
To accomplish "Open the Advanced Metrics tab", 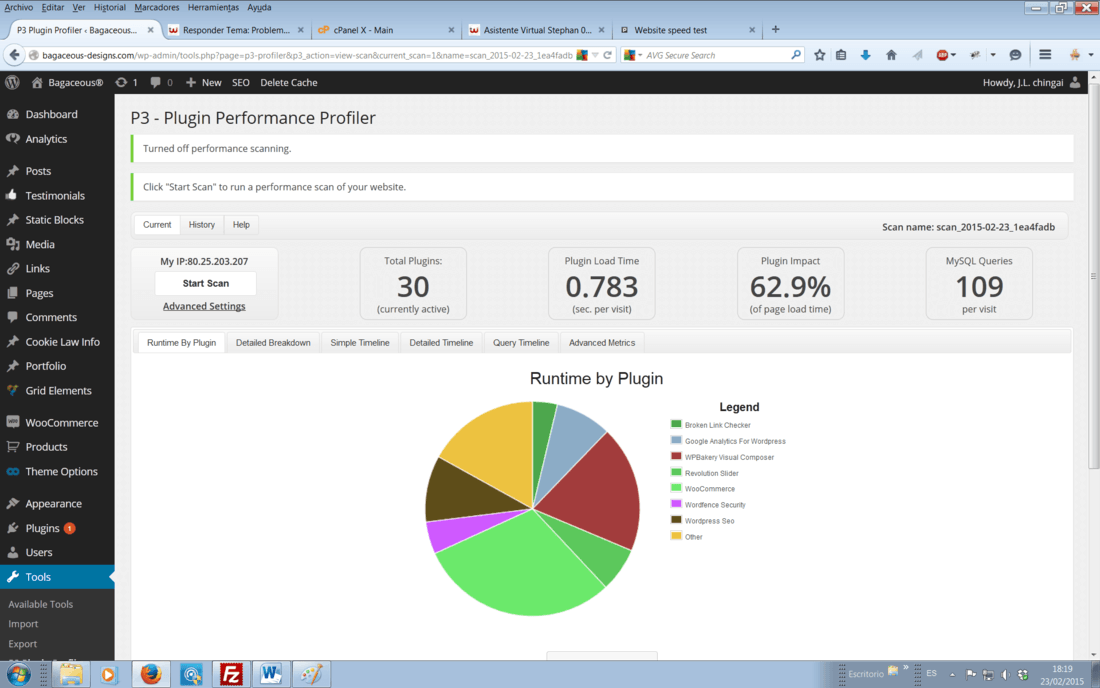I will [x=602, y=342].
